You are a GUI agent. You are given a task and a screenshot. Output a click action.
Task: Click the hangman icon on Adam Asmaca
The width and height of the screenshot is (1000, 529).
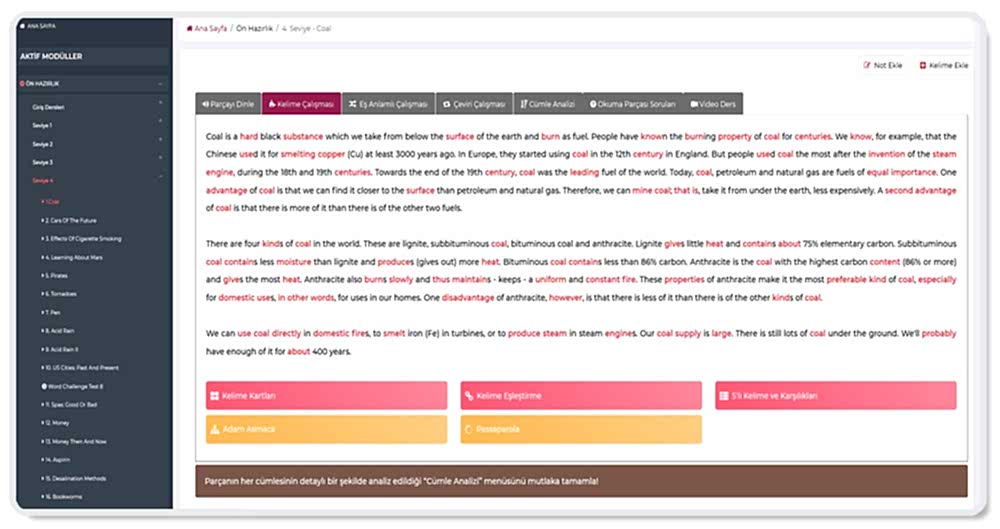214,429
